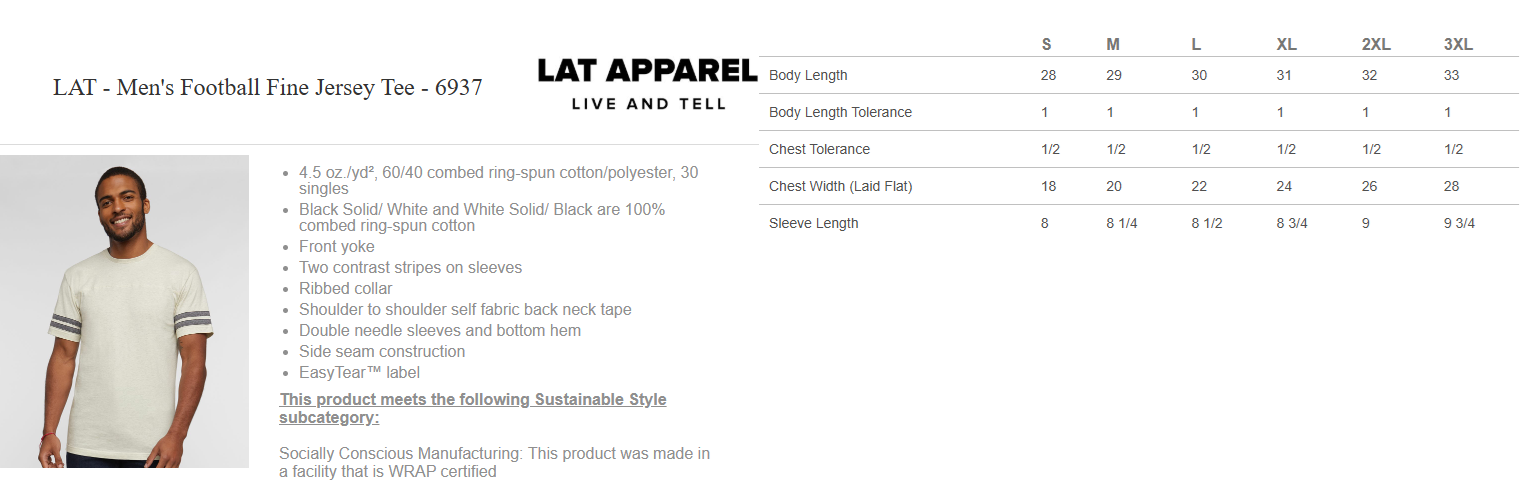
Task: Click the product title LAT Men's Football Tee
Action: click(x=267, y=88)
